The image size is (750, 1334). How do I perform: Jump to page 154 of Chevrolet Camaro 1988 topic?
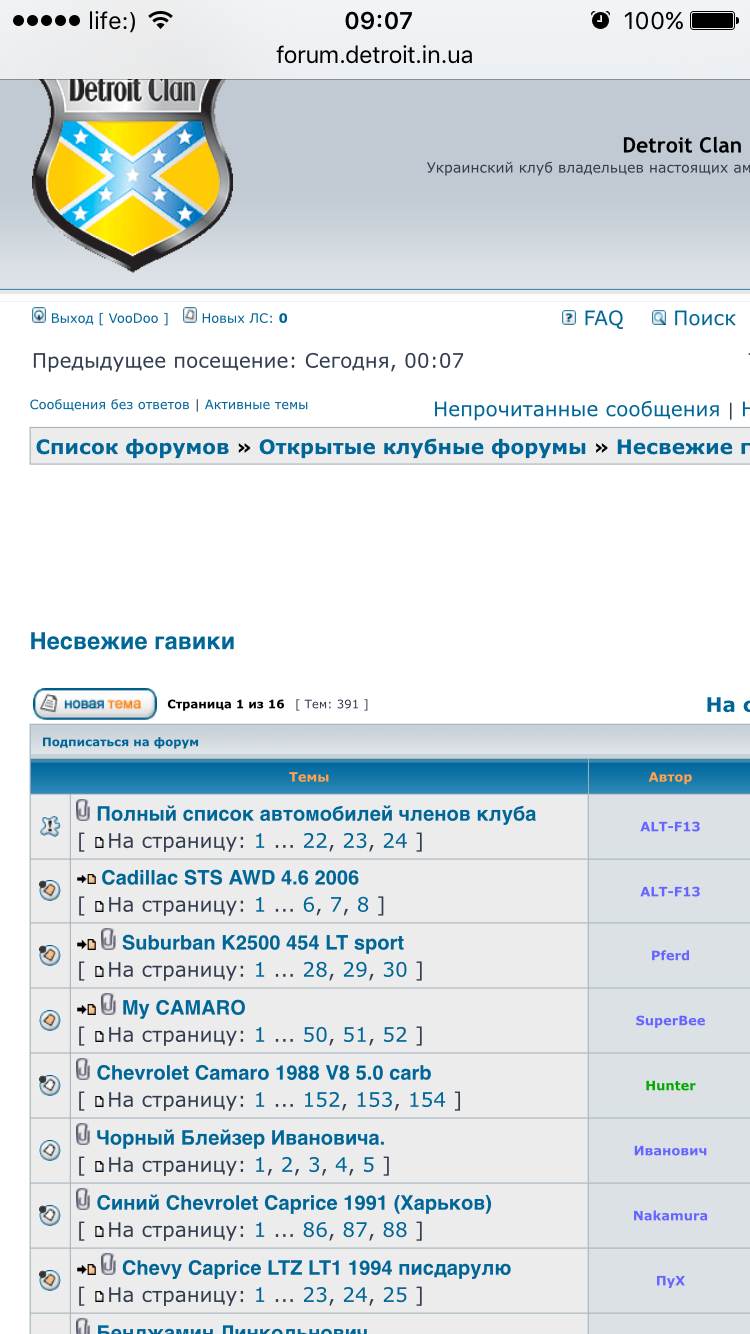(x=427, y=1100)
